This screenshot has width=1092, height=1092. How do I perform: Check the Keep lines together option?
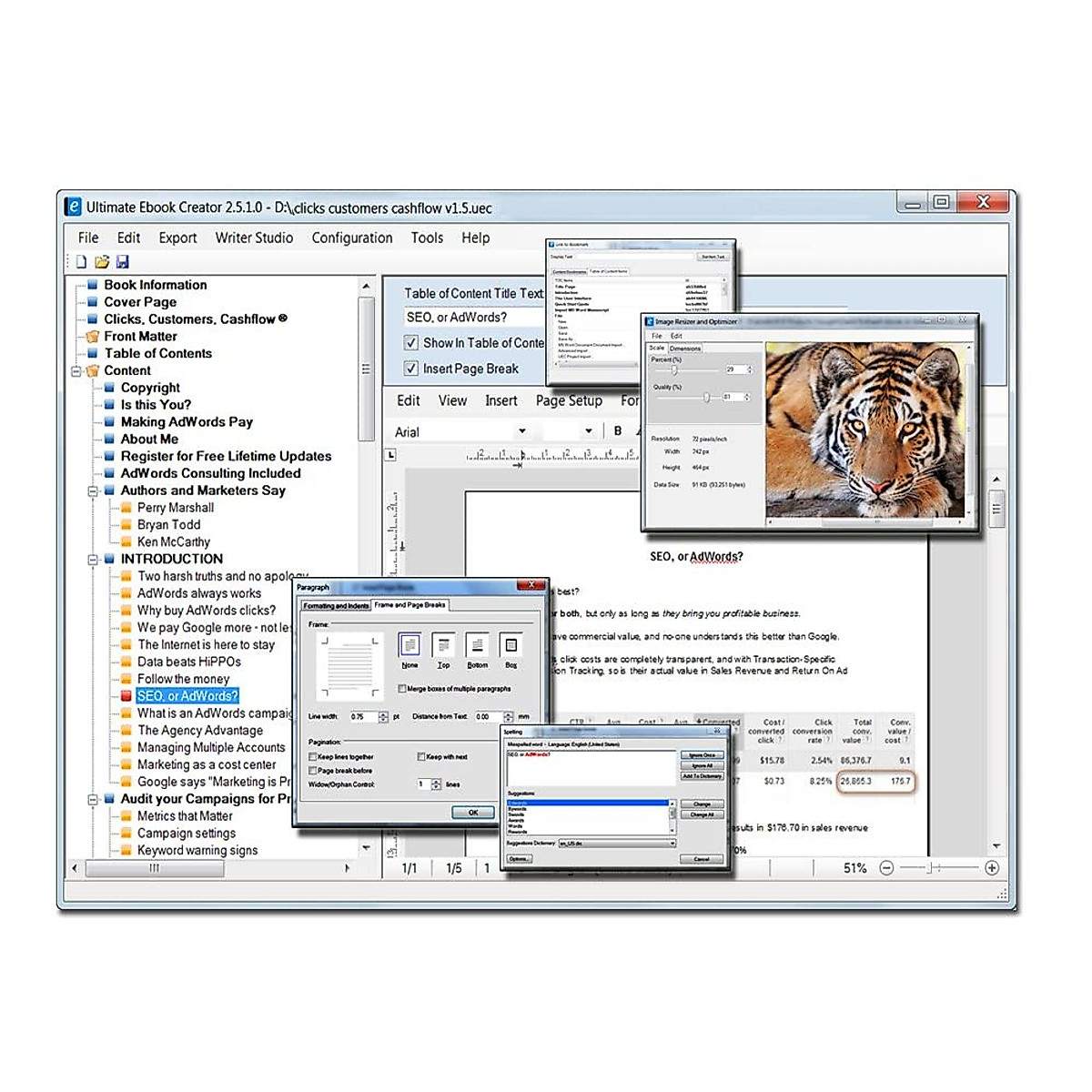313,756
